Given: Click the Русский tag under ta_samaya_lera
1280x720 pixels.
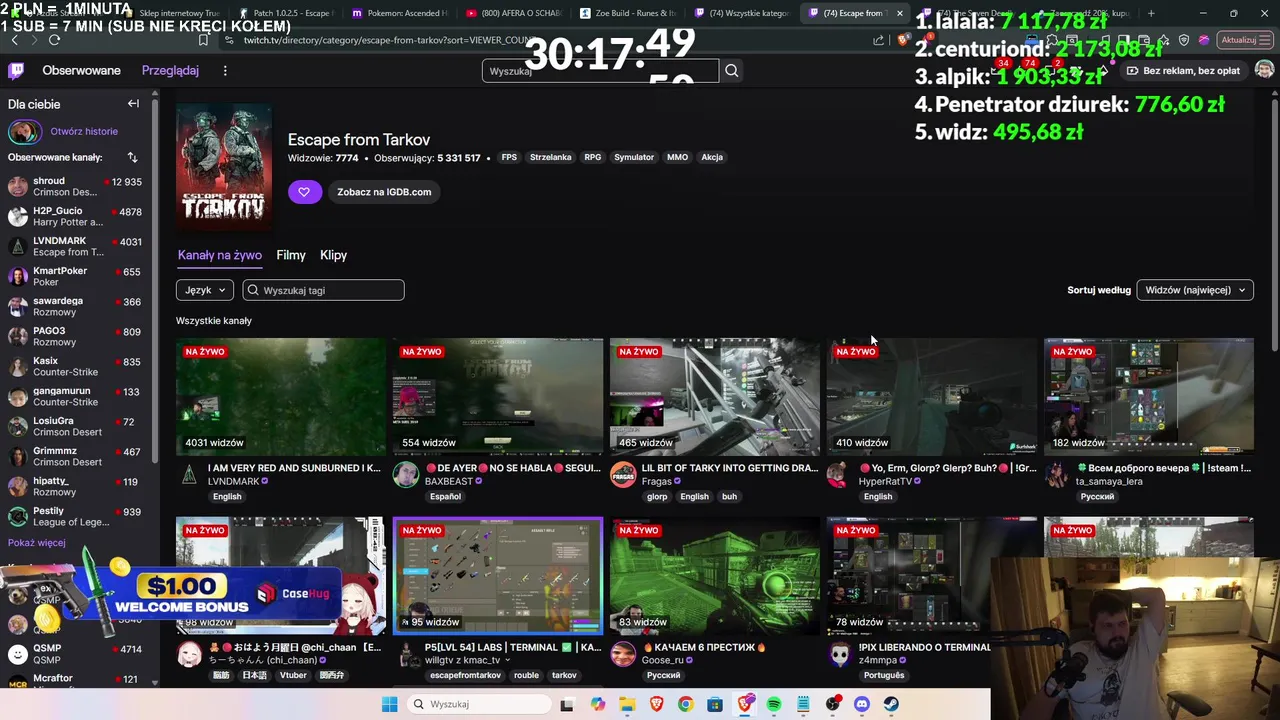Looking at the screenshot, I should click(1097, 497).
